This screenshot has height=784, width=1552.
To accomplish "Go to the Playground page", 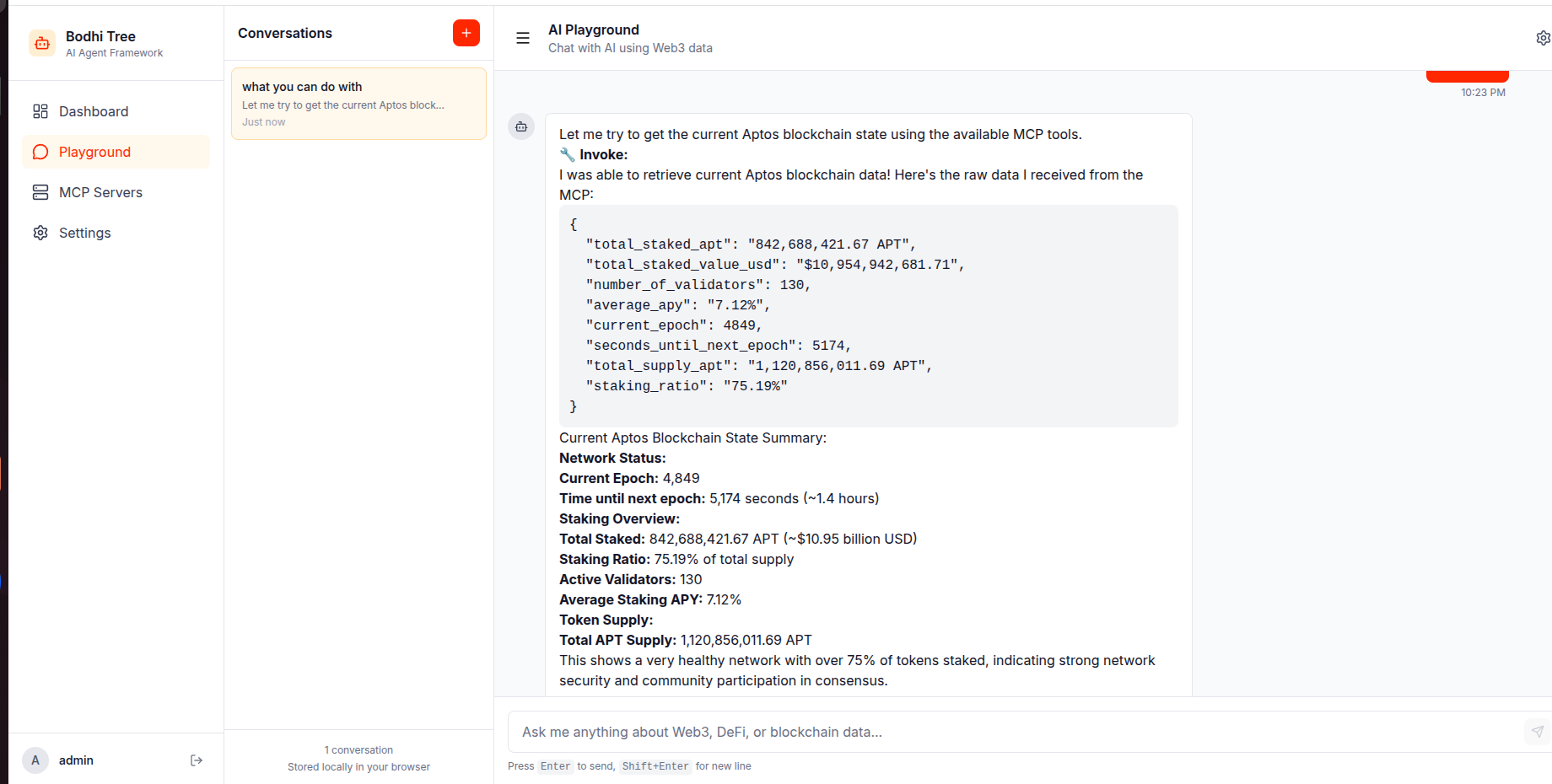I will 116,152.
